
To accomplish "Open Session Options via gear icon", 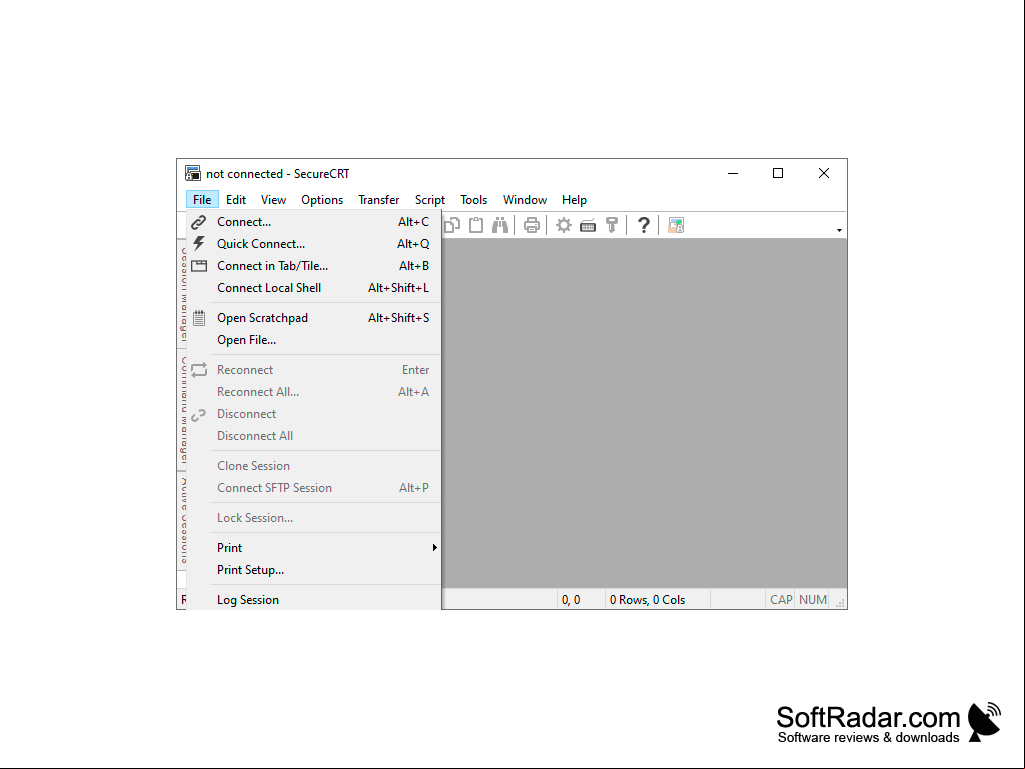I will (x=563, y=226).
